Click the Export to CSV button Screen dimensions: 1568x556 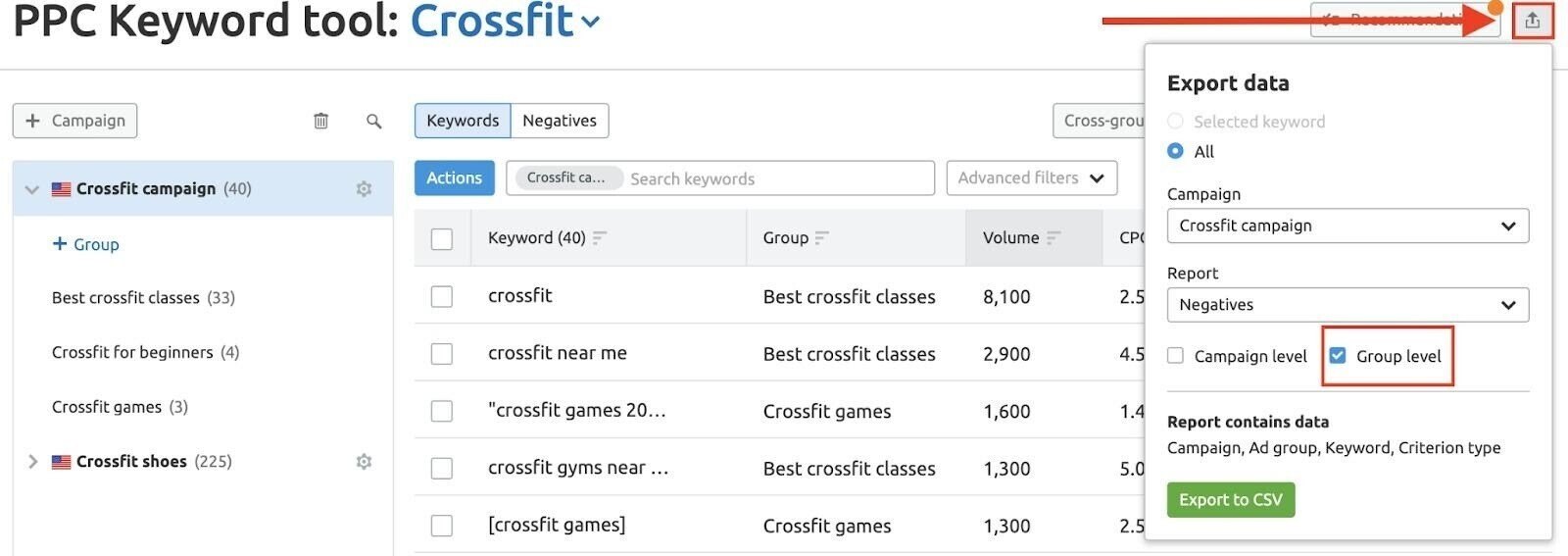click(x=1230, y=499)
